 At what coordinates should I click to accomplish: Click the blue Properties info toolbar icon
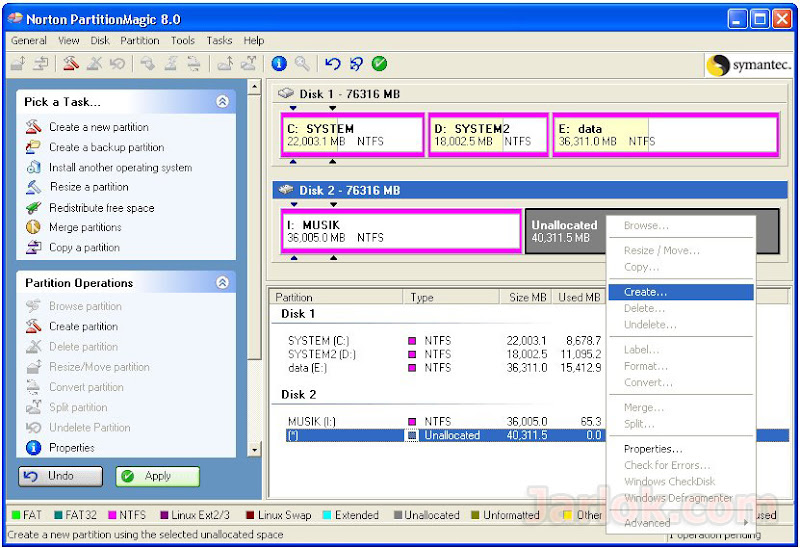pyautogui.click(x=279, y=64)
